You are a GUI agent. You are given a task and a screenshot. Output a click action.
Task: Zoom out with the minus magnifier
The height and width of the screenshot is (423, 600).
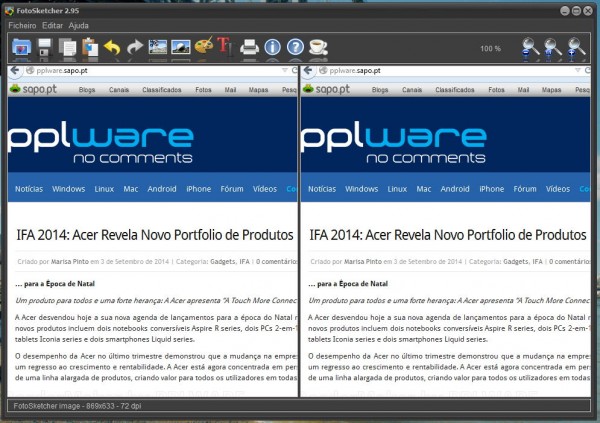tap(530, 48)
